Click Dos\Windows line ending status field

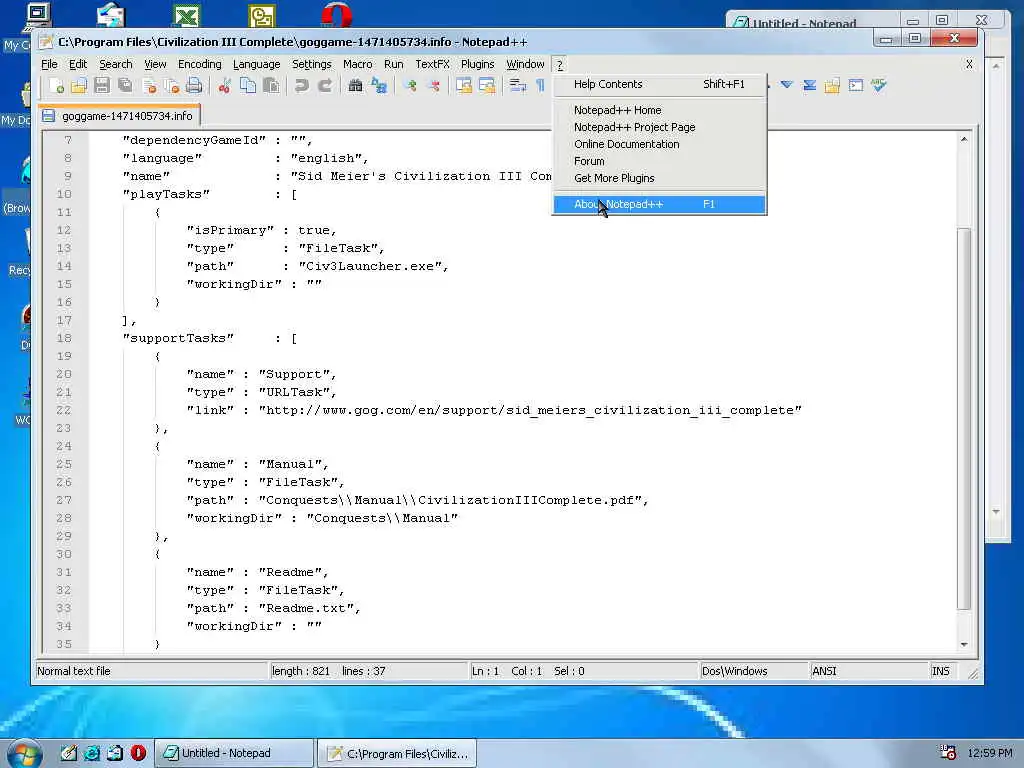753,671
